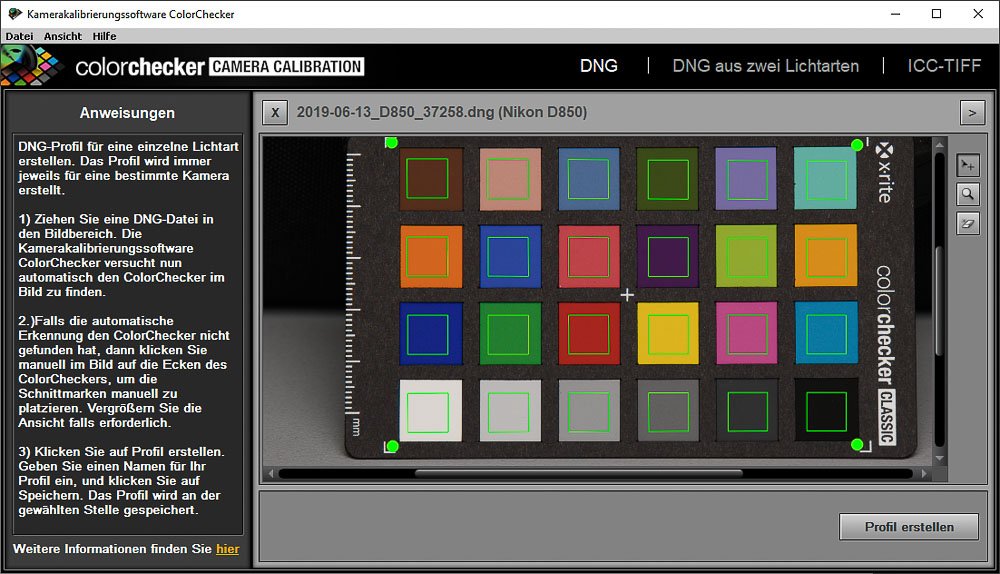
Task: Click the horizontal scrollbar left arrow
Action: pos(270,473)
